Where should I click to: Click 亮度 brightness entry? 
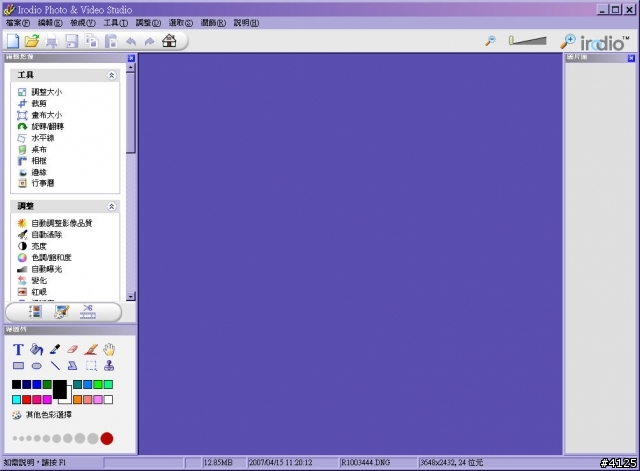pyautogui.click(x=32, y=246)
